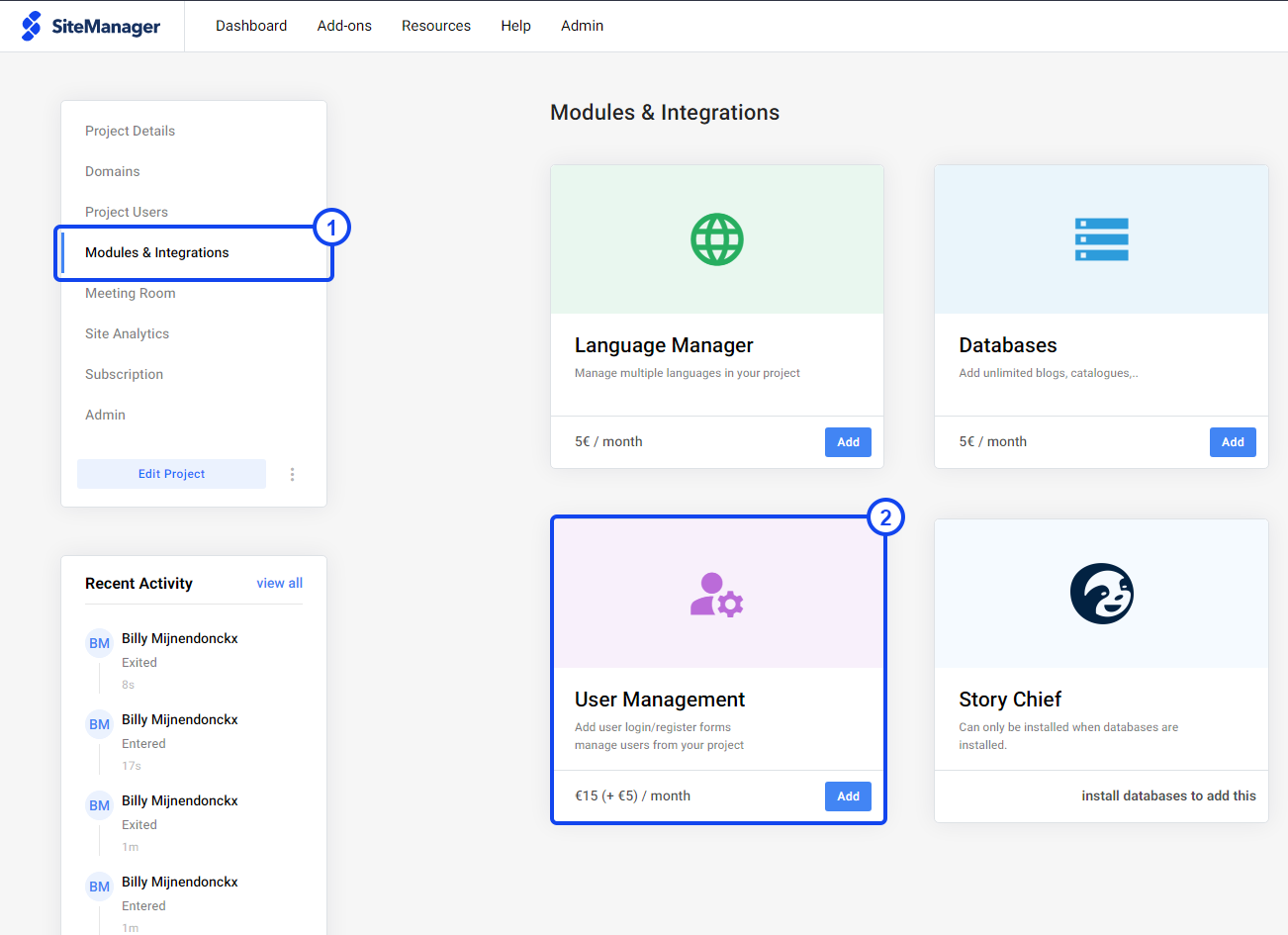Open the Dashboard menu item

(x=251, y=26)
